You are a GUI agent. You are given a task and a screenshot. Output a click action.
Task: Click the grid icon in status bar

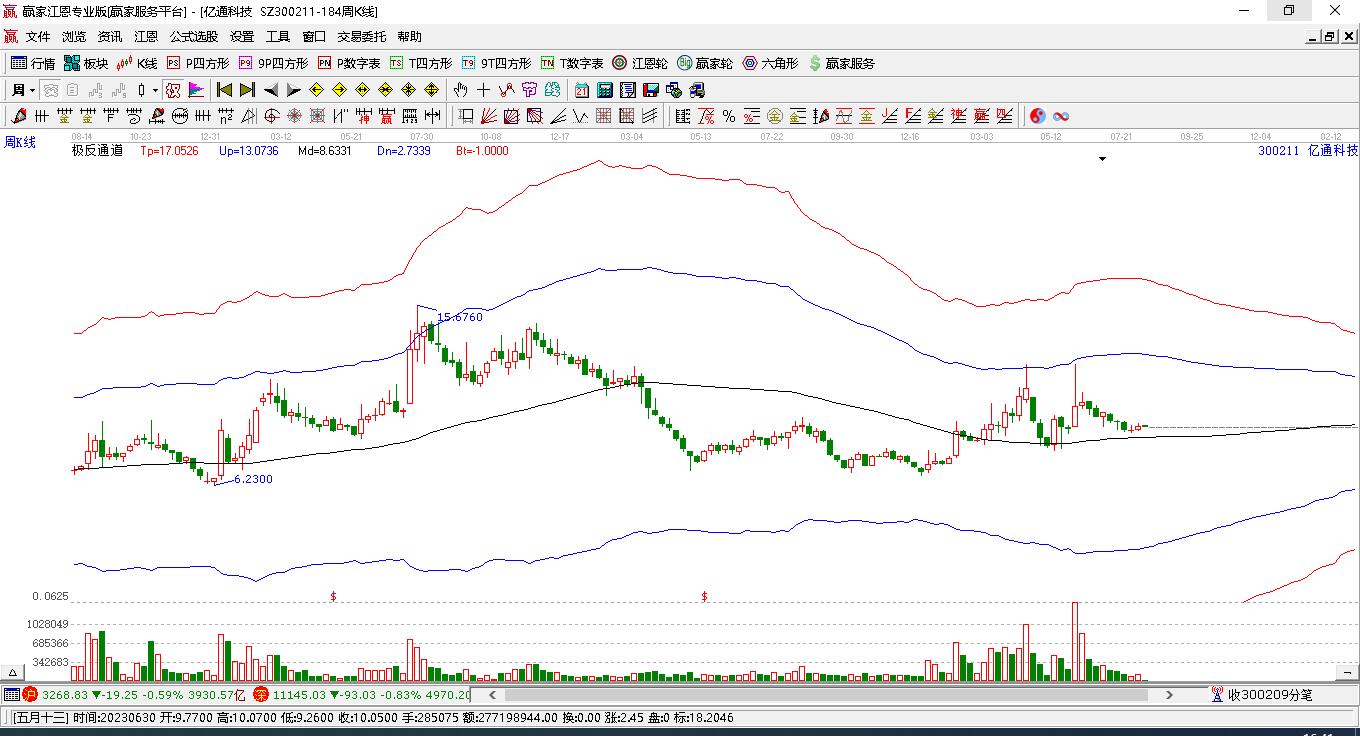pyautogui.click(x=11, y=695)
